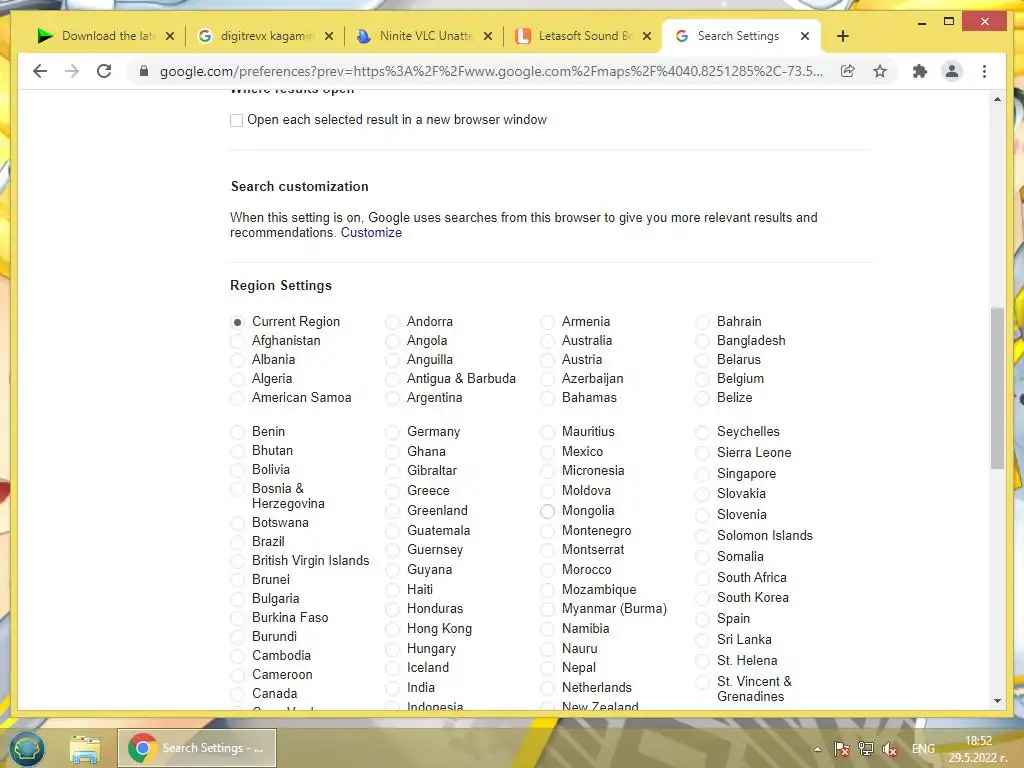The height and width of the screenshot is (768, 1024).
Task: Bookmark this page with the star
Action: pyautogui.click(x=880, y=71)
